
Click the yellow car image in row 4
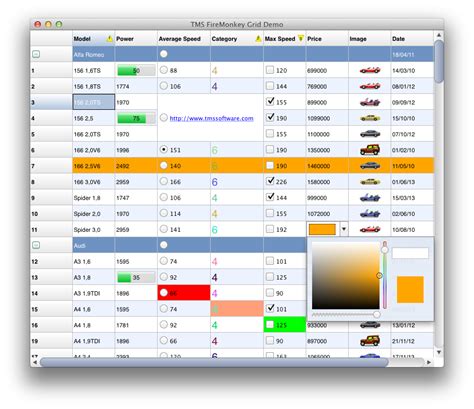[x=370, y=118]
